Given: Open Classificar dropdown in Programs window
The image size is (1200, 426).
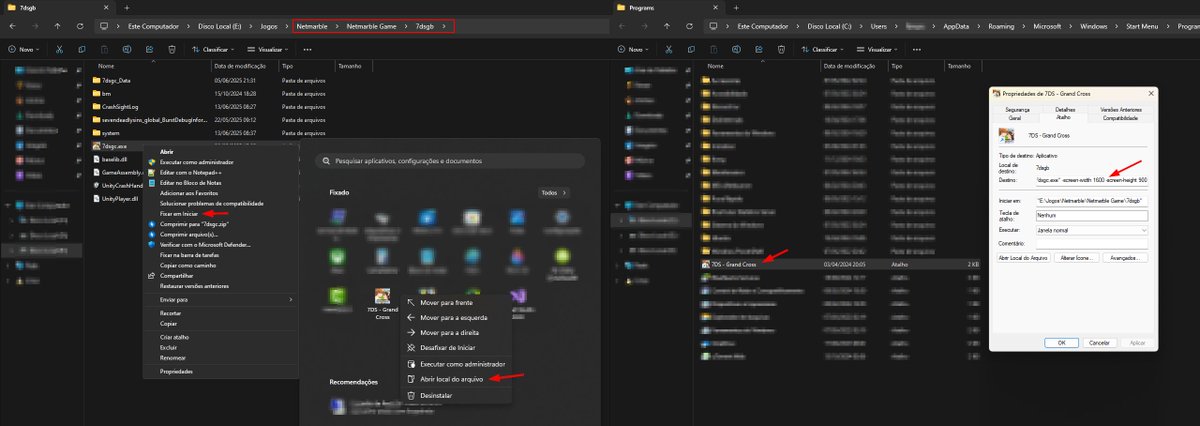Looking at the screenshot, I should point(823,48).
